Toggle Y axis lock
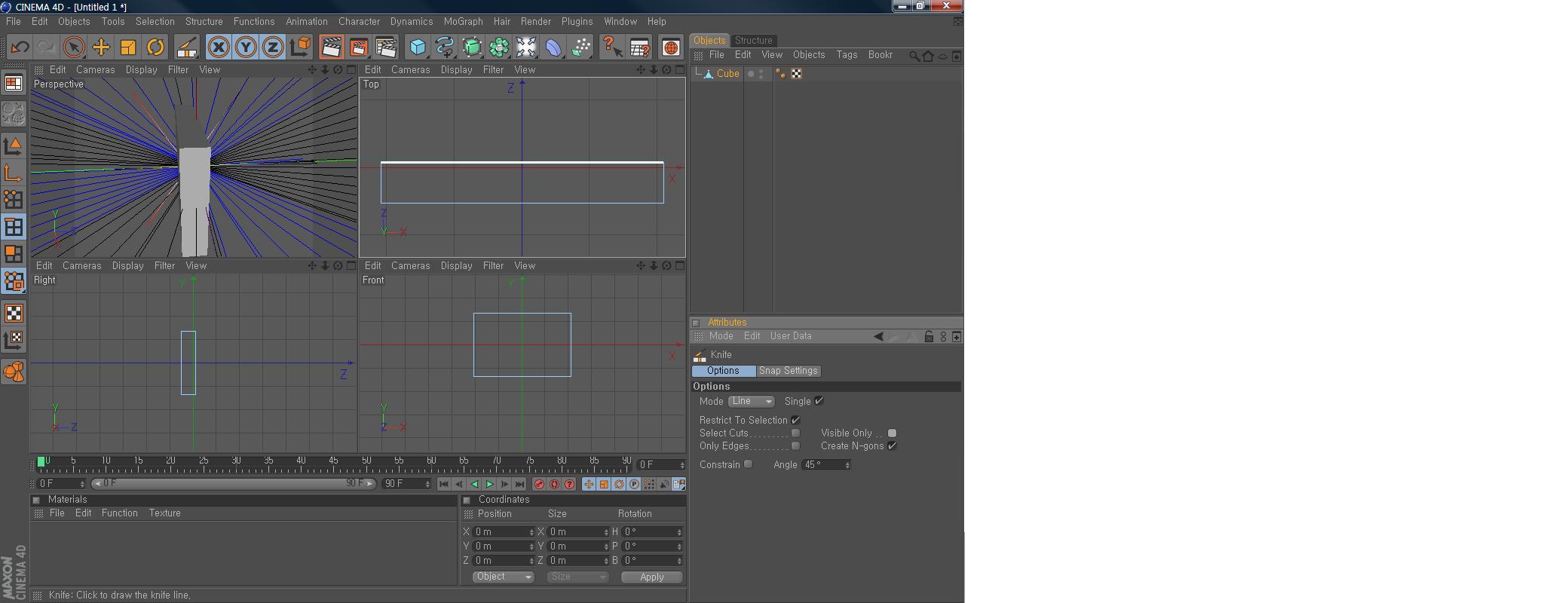The image size is (1568, 603). coord(246,47)
